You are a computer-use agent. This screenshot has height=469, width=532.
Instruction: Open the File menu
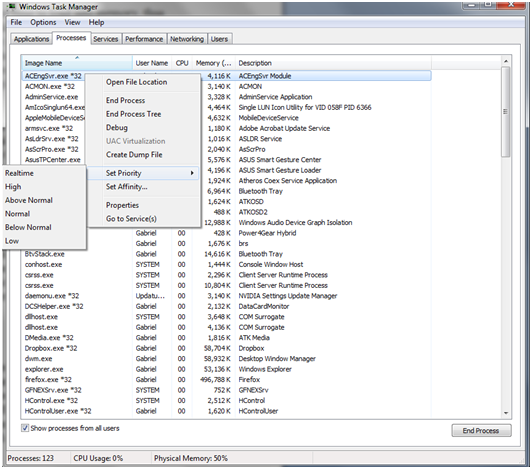pos(16,22)
